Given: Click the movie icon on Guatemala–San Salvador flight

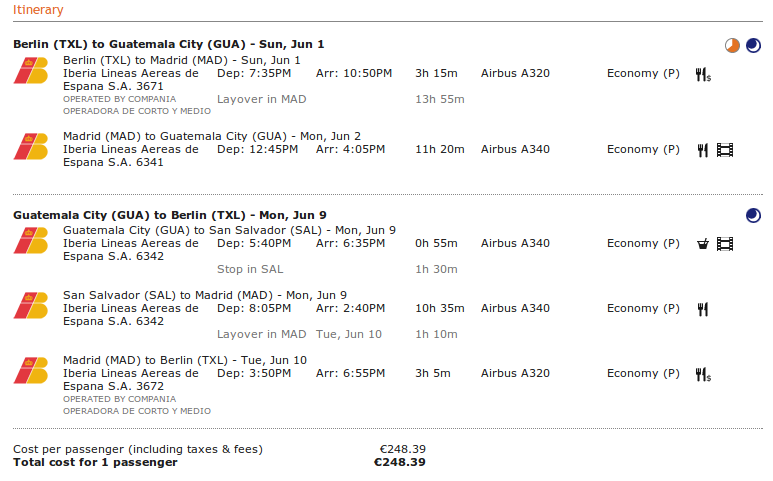Looking at the screenshot, I should pos(725,244).
